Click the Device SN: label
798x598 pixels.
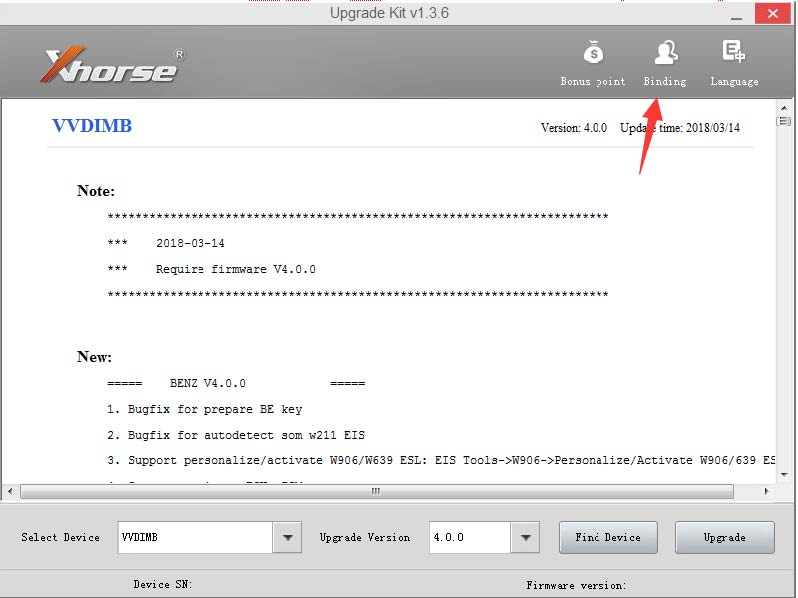coord(163,584)
